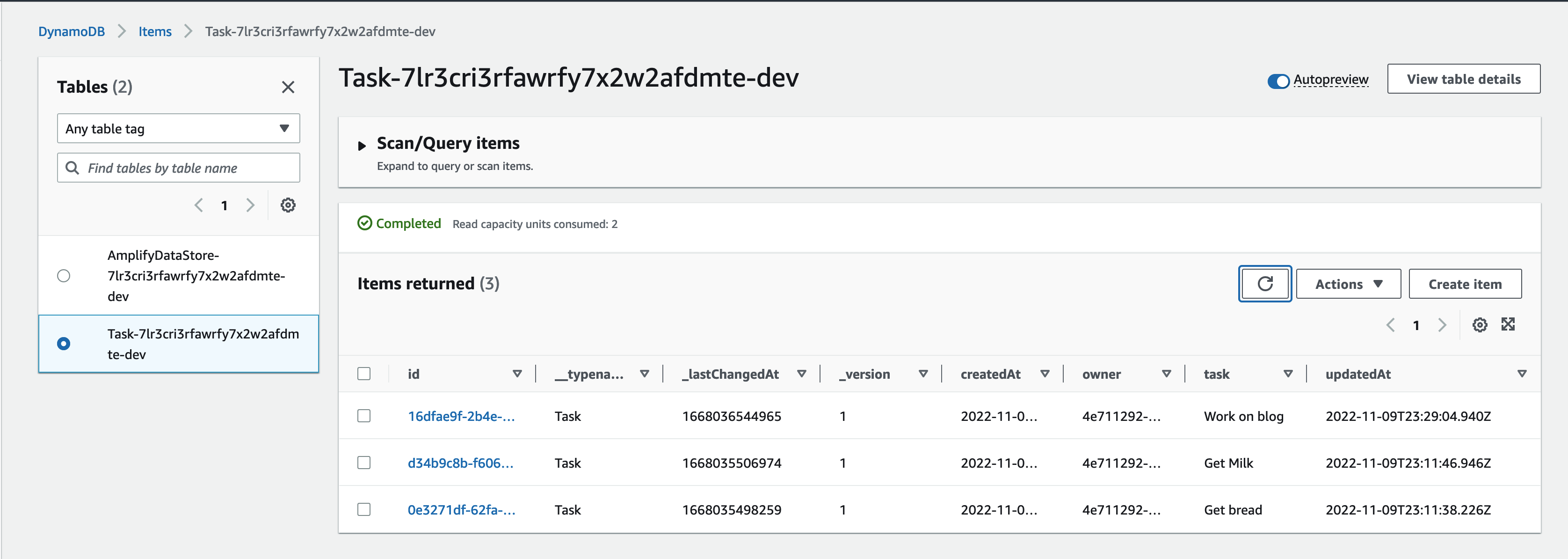Viewport: 1568px width, 559px height.
Task: Go to next page in Tables list
Action: (250, 205)
